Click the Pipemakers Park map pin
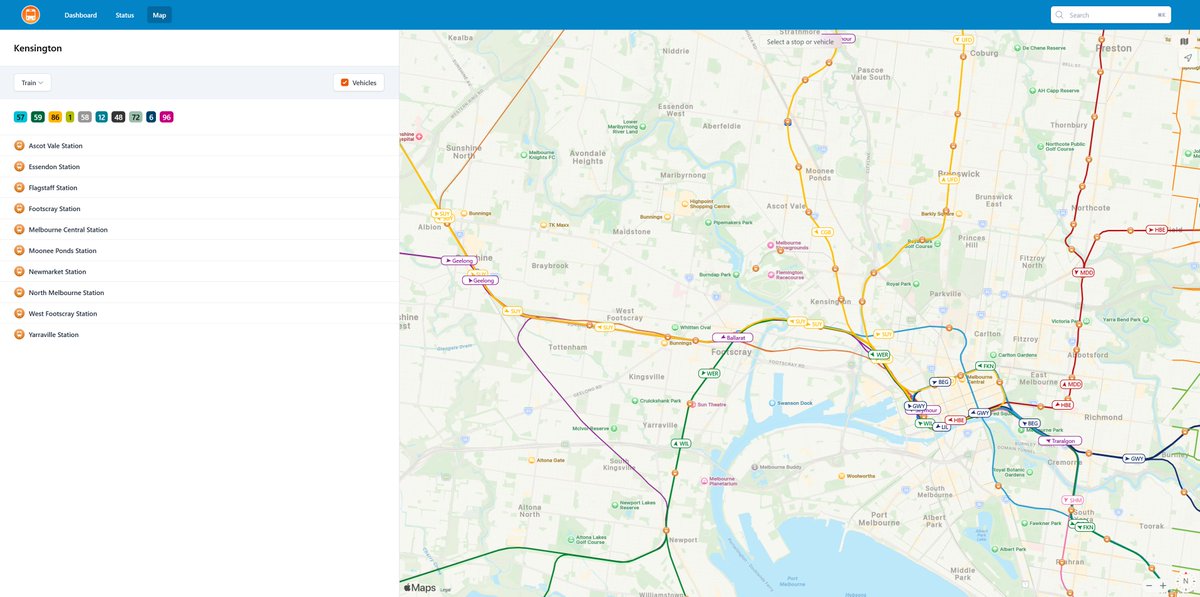Screen dimensions: 1200x597 (706, 222)
